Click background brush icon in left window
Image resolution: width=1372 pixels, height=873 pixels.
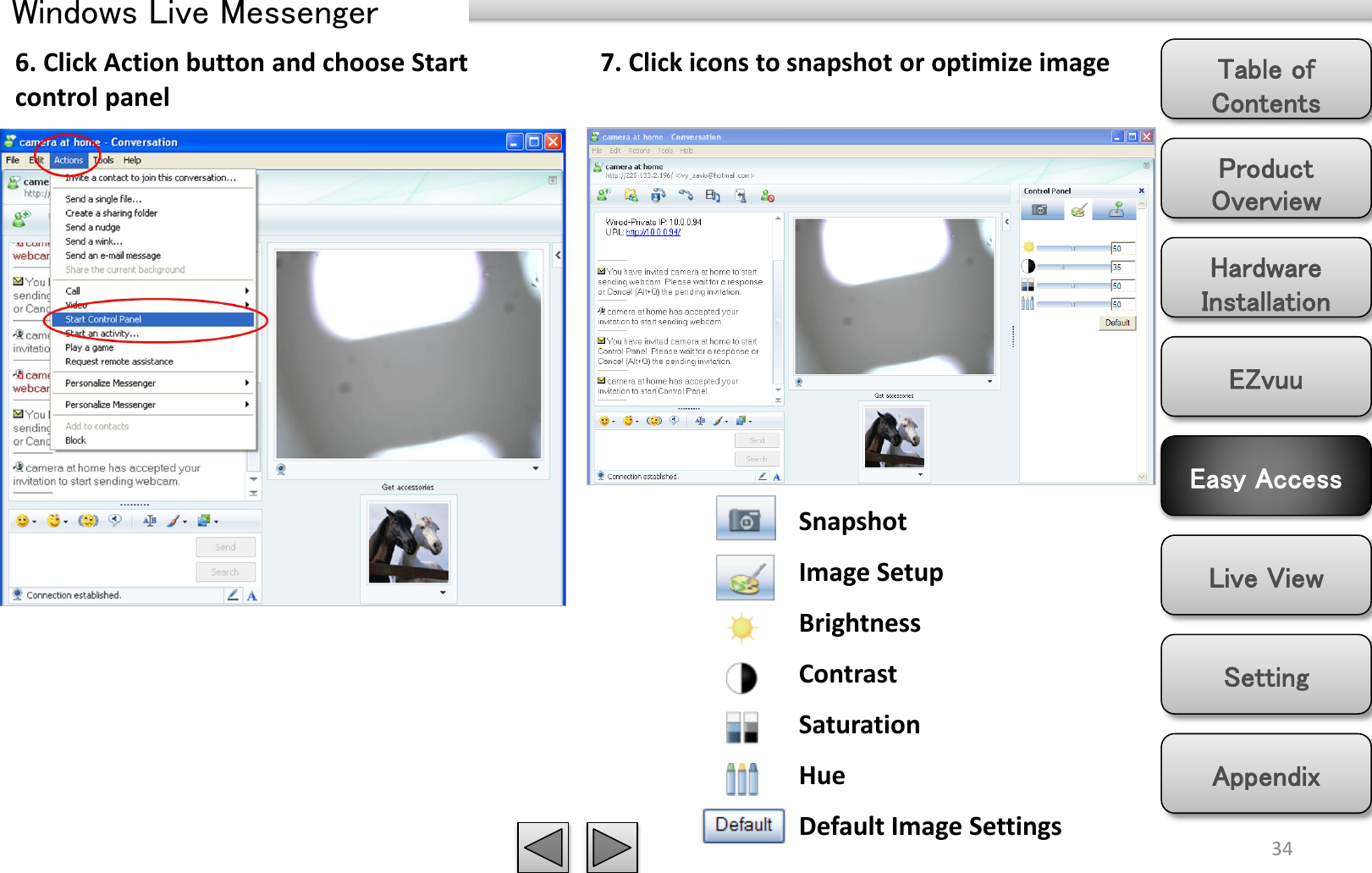point(173,521)
